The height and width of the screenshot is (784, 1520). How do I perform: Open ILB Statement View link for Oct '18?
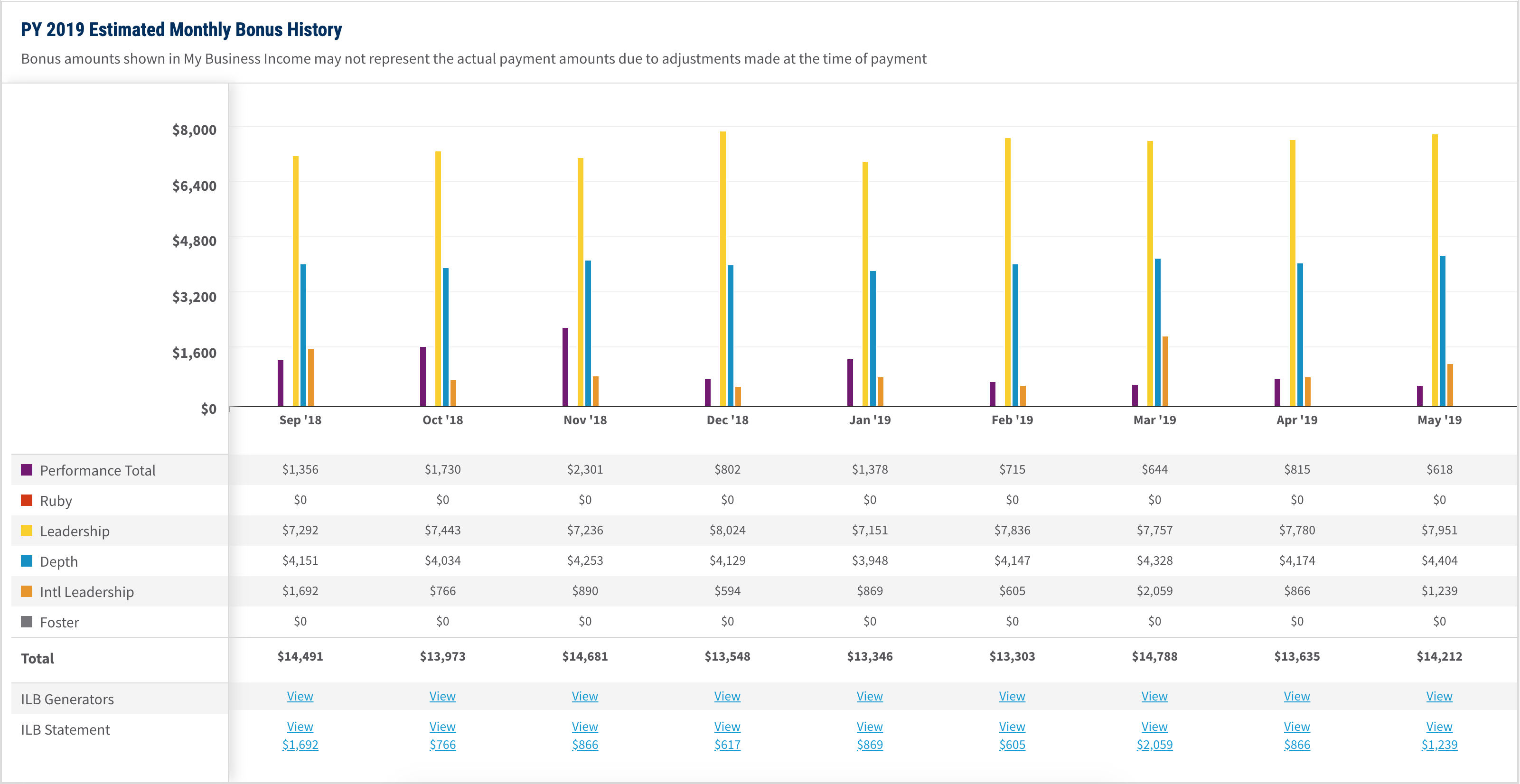(x=442, y=727)
